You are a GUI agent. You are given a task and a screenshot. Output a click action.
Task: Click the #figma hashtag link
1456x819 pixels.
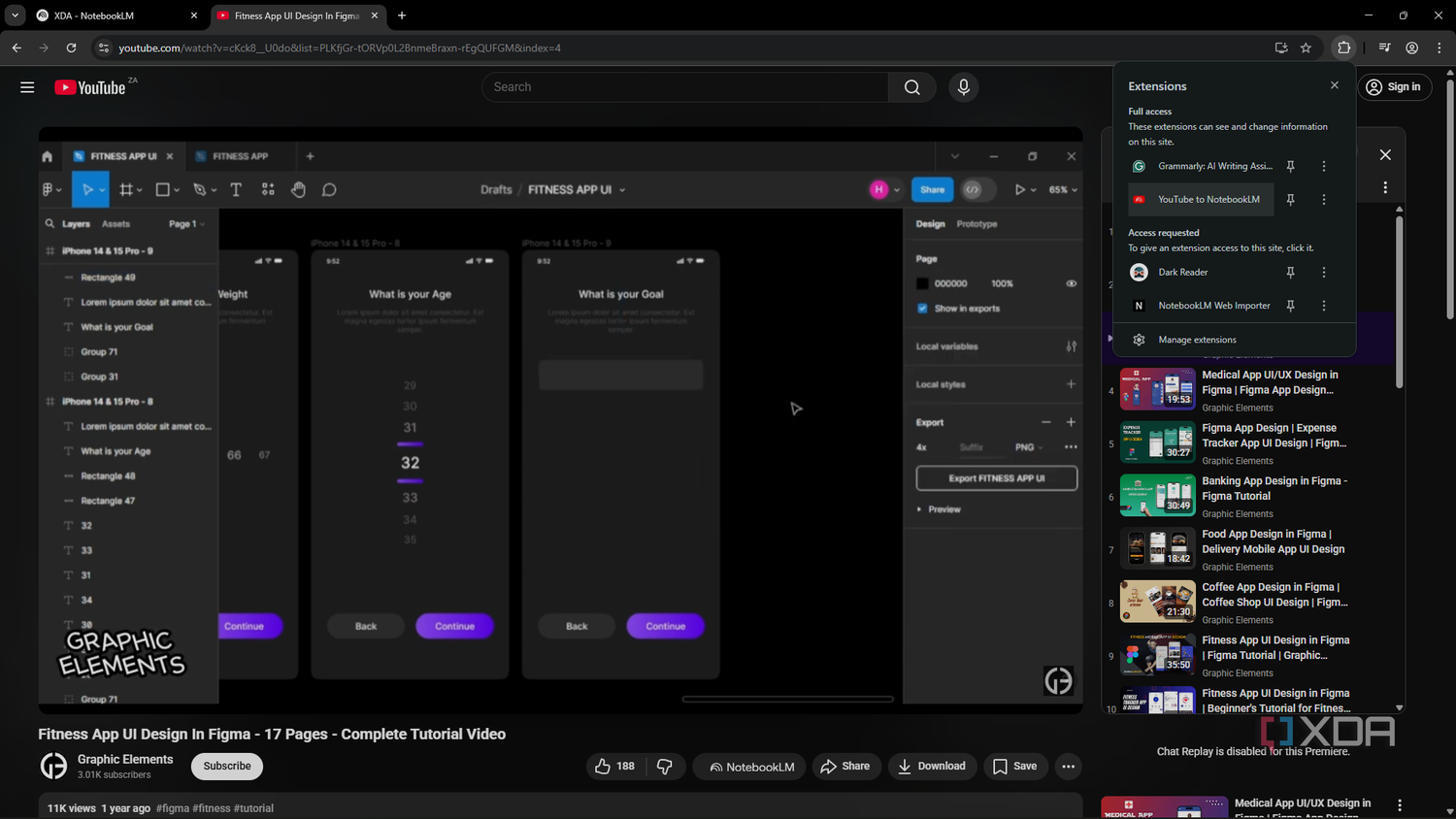click(x=173, y=808)
